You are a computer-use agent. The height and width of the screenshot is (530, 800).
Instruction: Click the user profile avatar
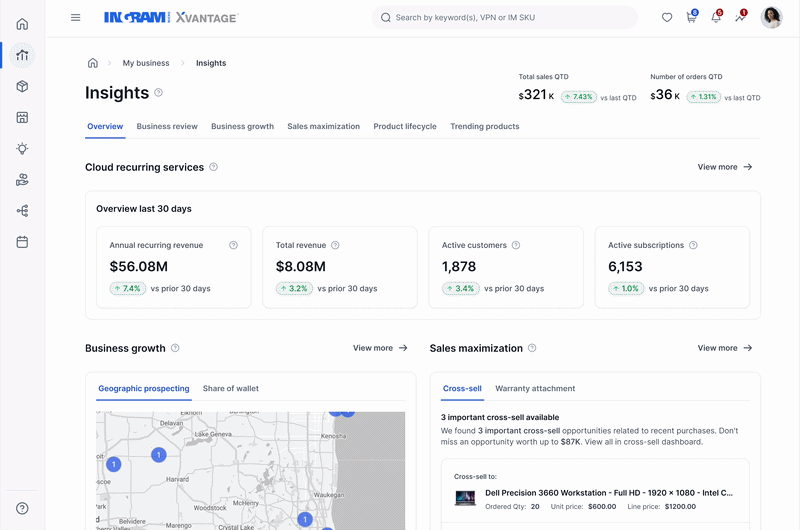point(771,17)
